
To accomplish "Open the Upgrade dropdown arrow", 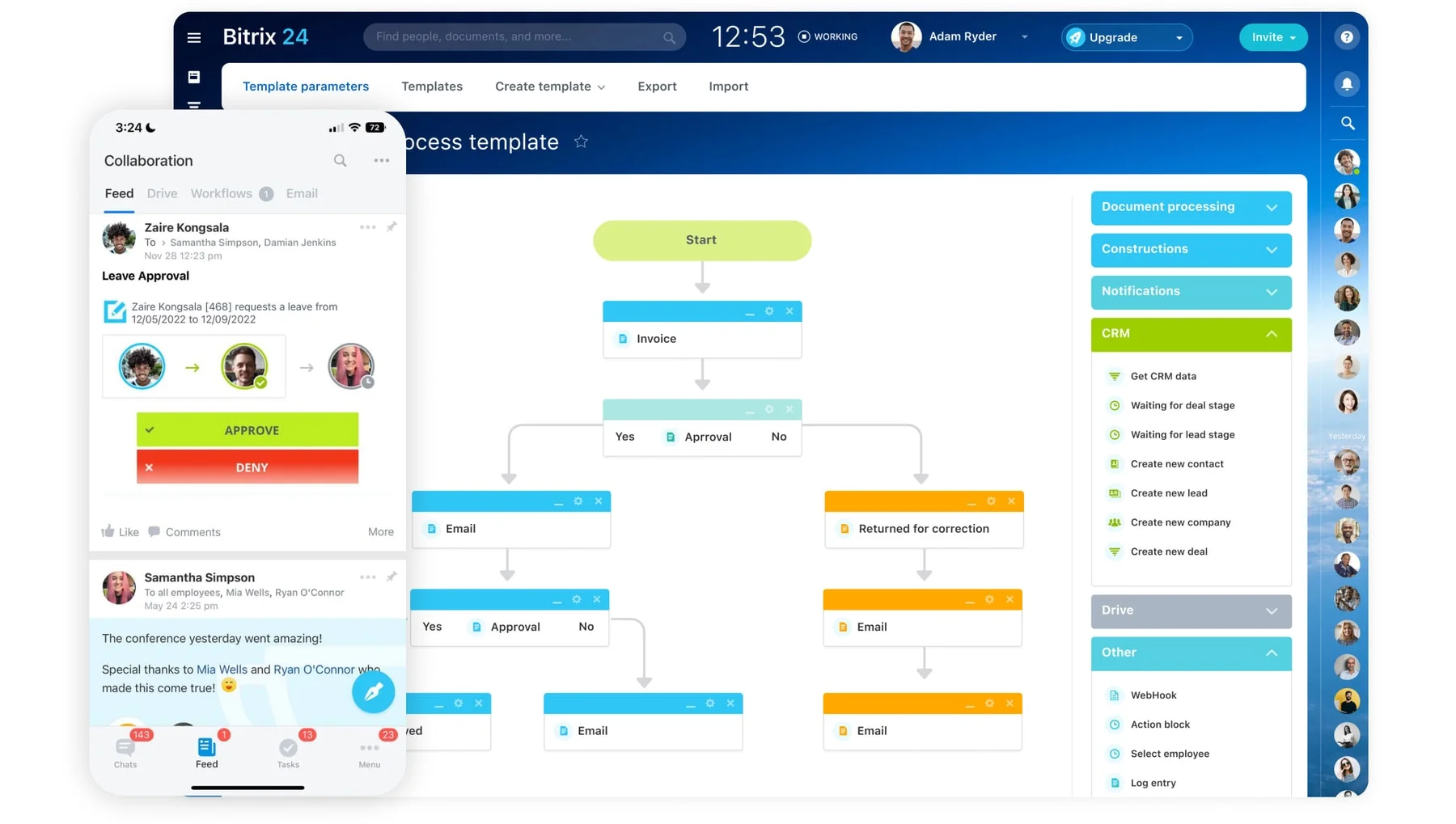I will [x=1179, y=38].
